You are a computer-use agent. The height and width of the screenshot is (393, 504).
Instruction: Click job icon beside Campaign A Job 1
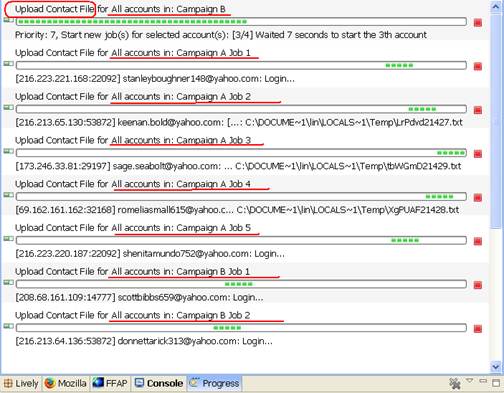8,63
